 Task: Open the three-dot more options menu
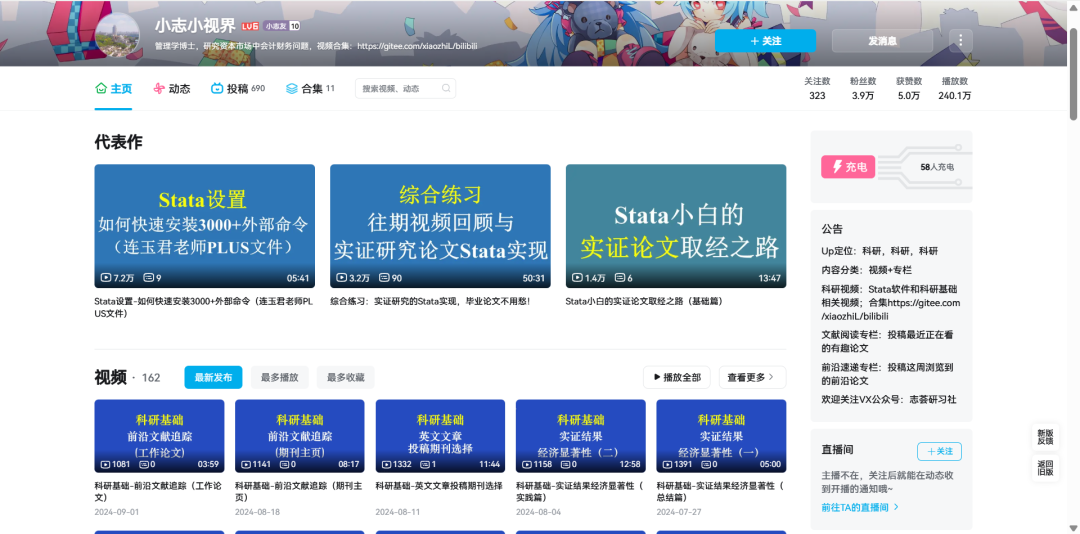[960, 40]
